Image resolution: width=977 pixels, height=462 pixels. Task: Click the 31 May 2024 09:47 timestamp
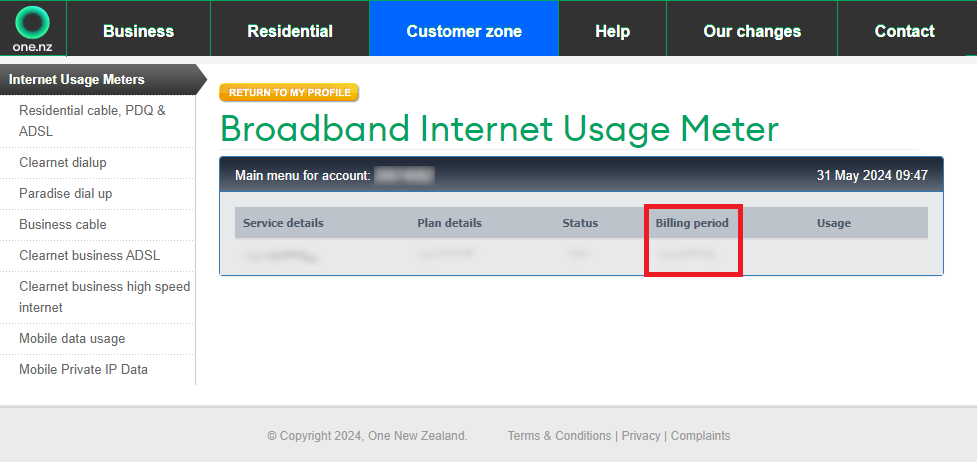[x=872, y=176]
